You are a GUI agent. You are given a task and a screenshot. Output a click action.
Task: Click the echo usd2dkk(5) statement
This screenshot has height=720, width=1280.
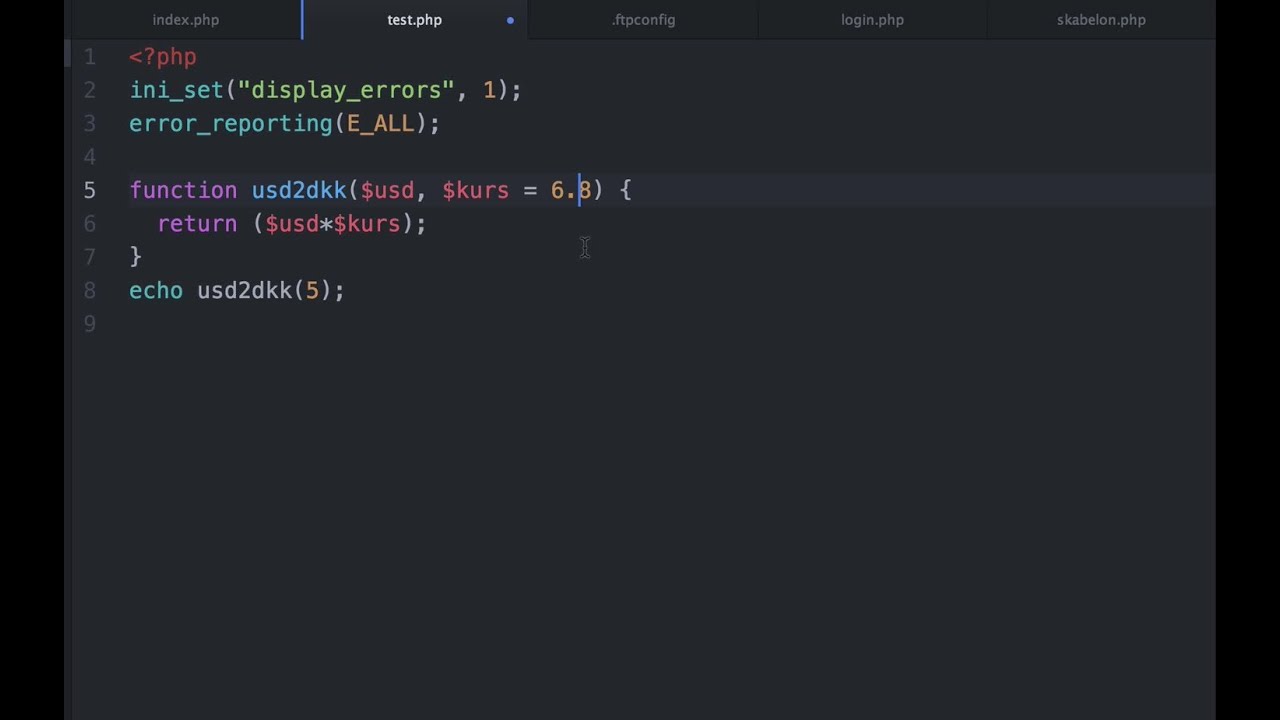[237, 290]
